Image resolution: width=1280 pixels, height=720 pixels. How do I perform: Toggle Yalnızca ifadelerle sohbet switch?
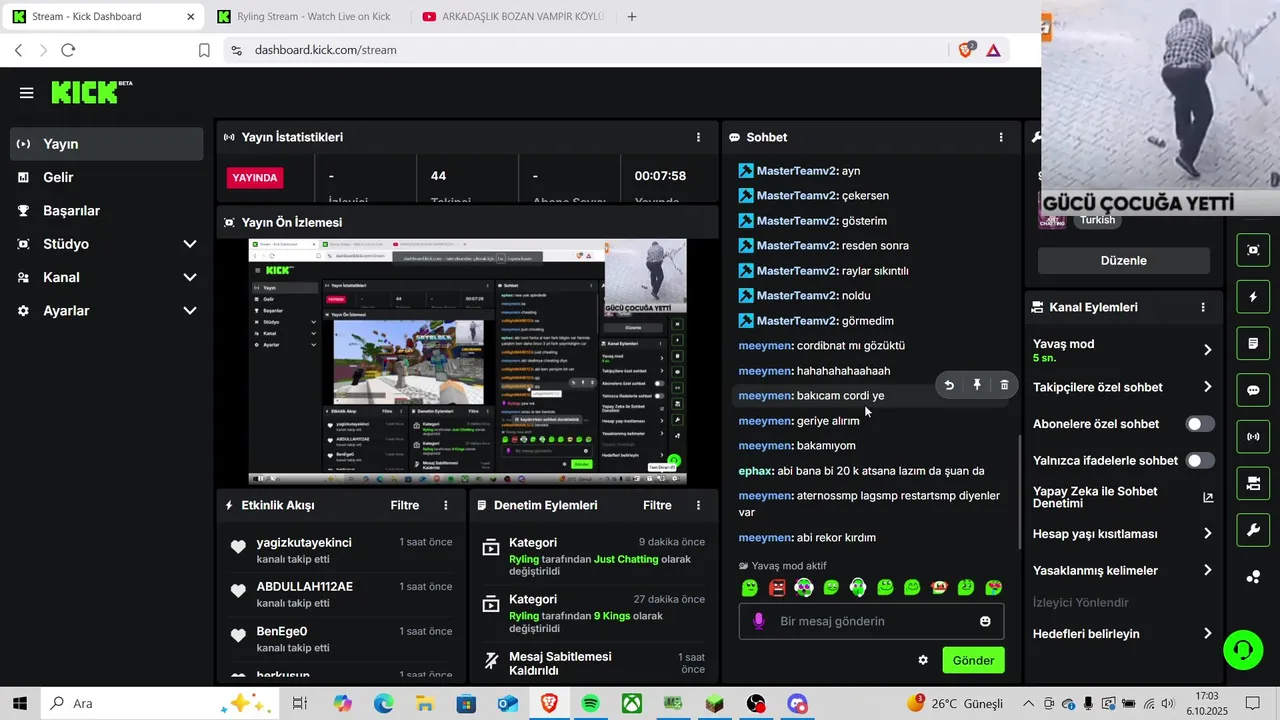(1200, 461)
